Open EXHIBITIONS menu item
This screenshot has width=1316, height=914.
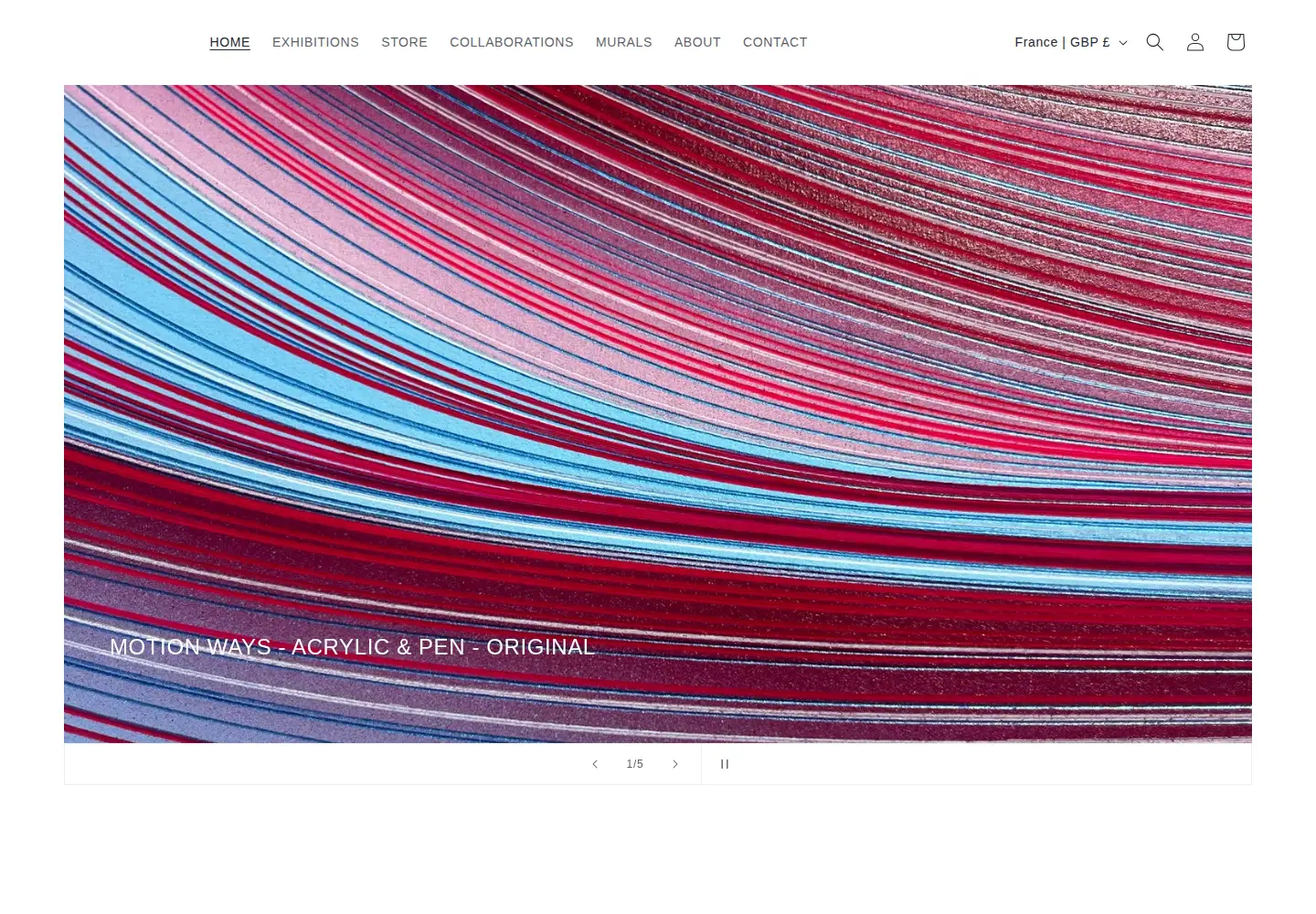pos(315,42)
